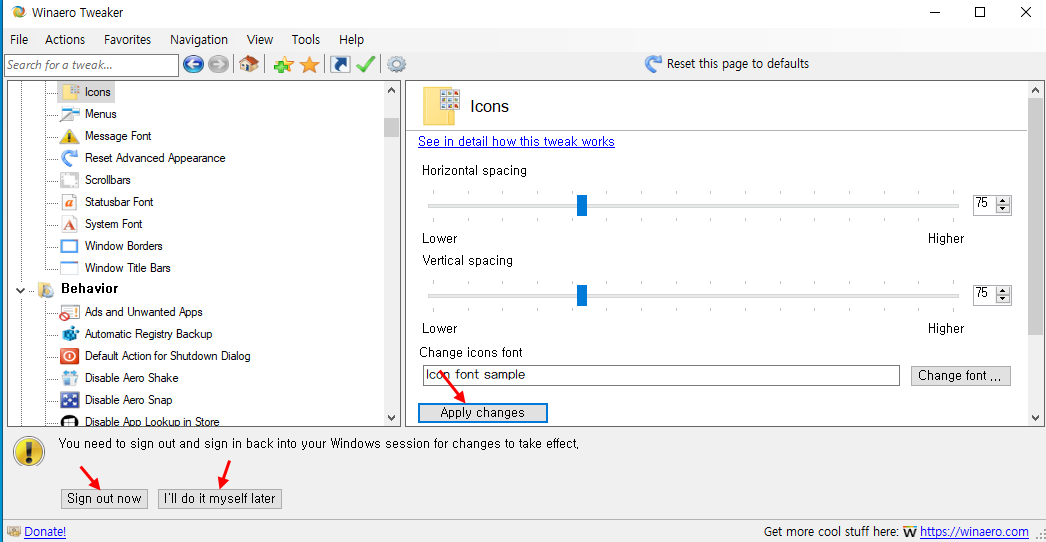Click the blue Back navigation arrow

click(x=193, y=65)
